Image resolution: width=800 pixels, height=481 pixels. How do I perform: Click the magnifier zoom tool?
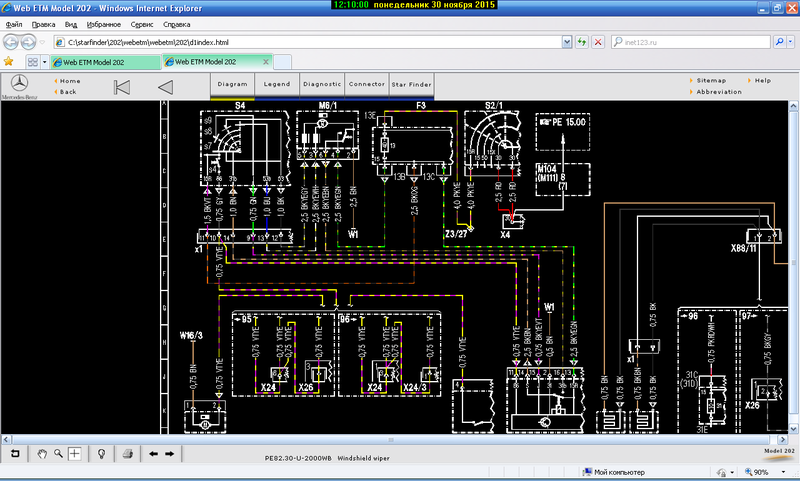pos(58,453)
